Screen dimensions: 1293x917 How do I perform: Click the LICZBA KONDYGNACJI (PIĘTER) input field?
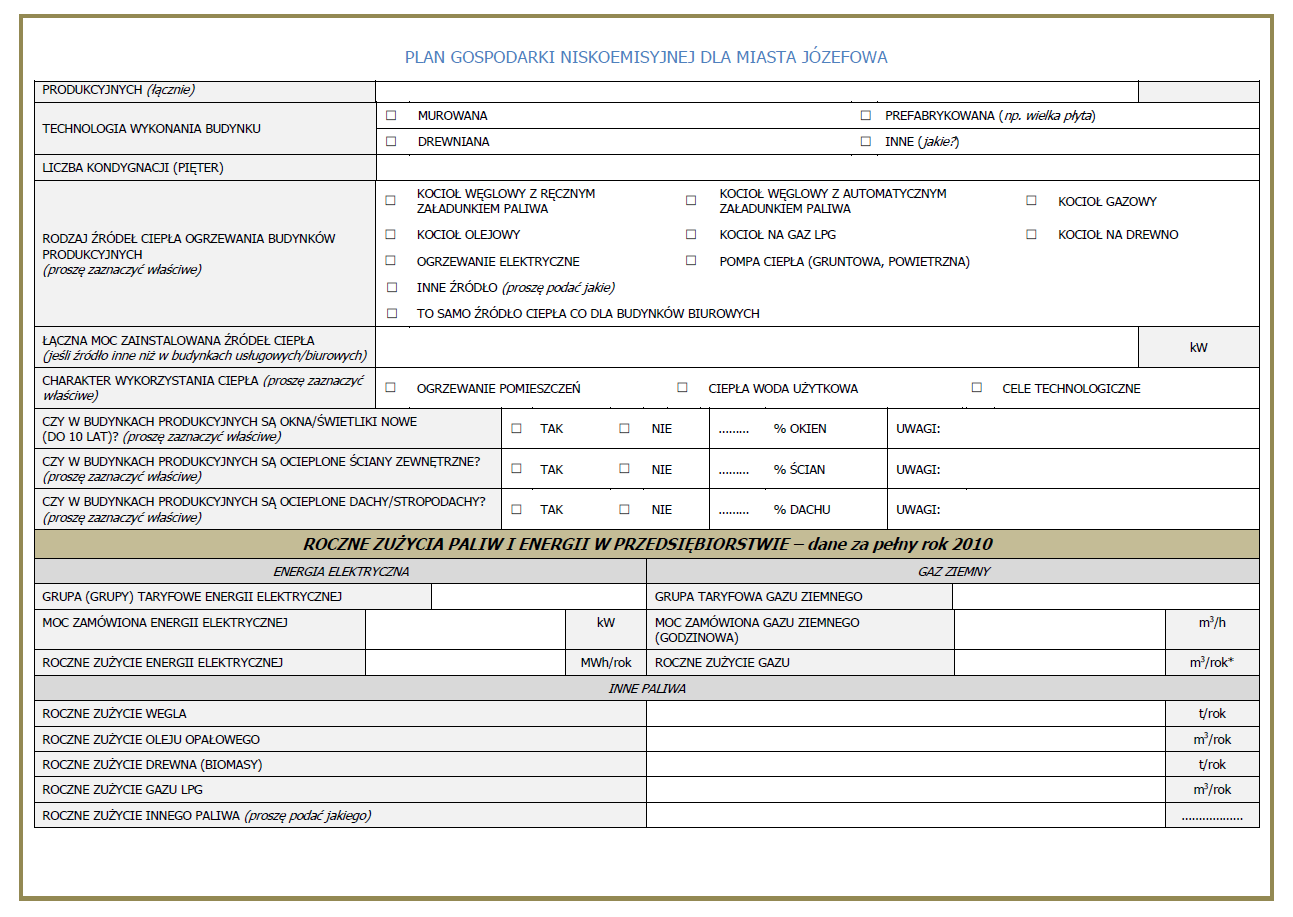coord(817,168)
